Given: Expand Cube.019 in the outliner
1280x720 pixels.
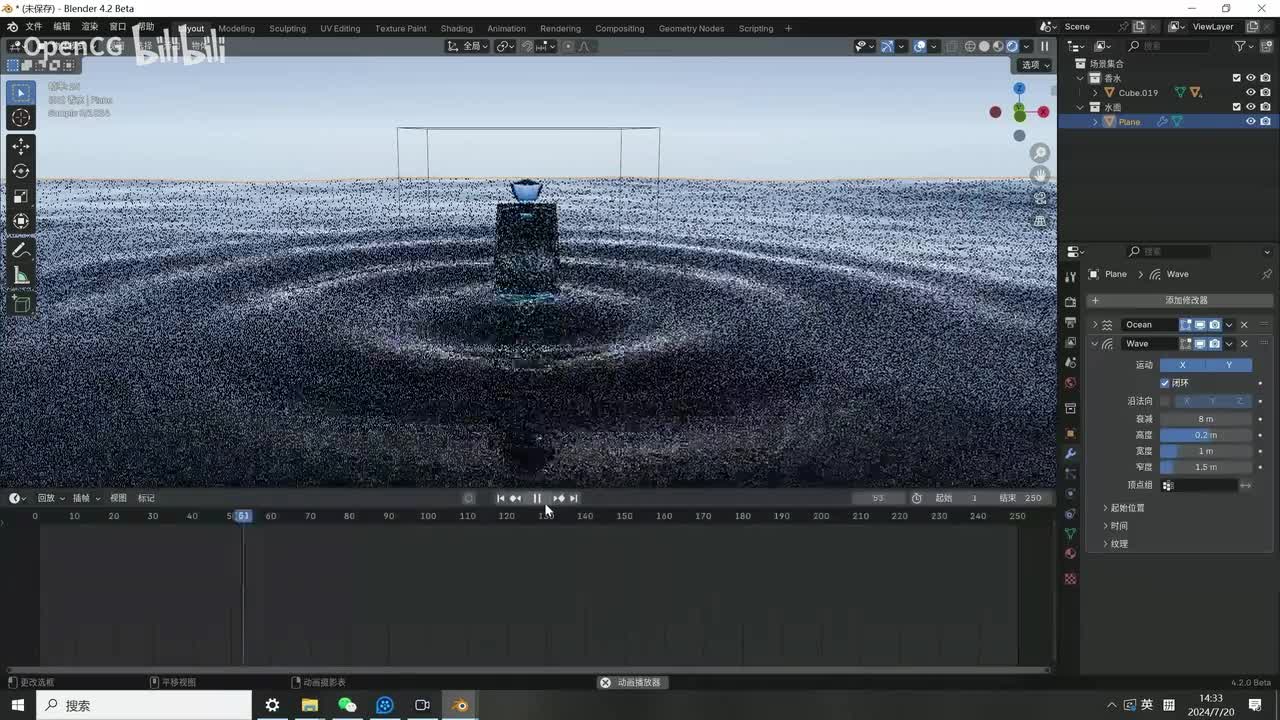Looking at the screenshot, I should pyautogui.click(x=1095, y=93).
